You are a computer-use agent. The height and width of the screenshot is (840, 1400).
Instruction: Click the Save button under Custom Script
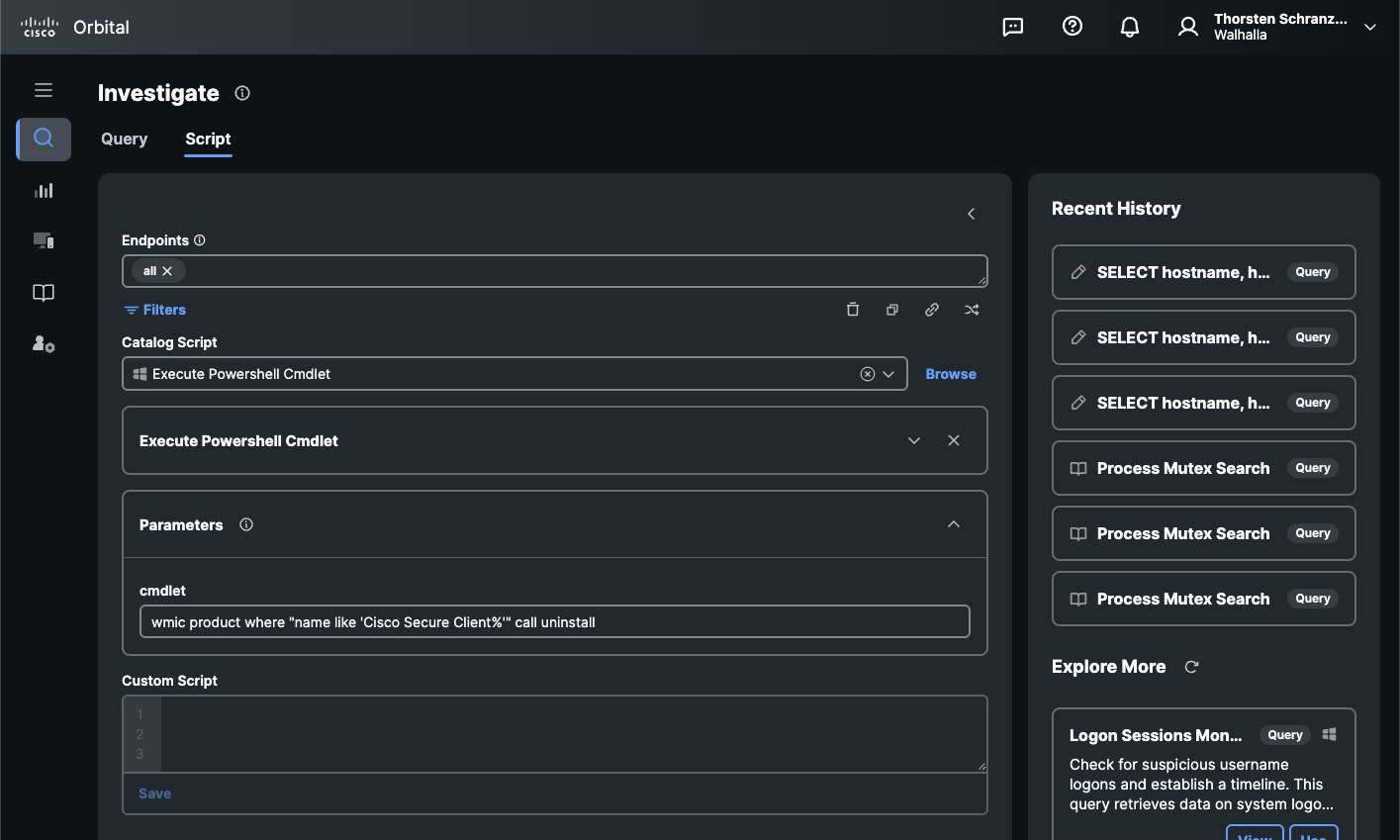point(155,793)
